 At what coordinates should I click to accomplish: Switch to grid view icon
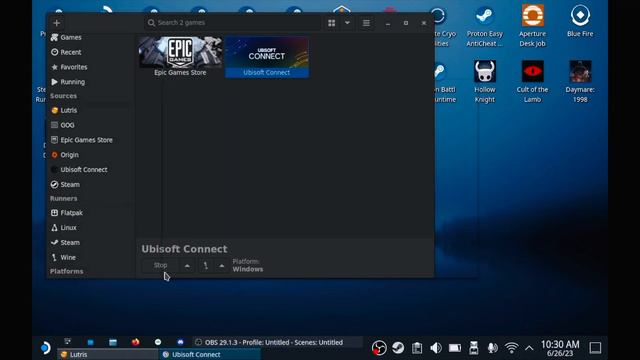tap(331, 23)
